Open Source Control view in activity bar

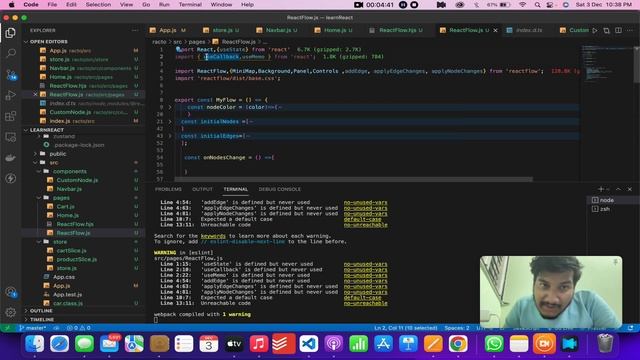point(11,74)
